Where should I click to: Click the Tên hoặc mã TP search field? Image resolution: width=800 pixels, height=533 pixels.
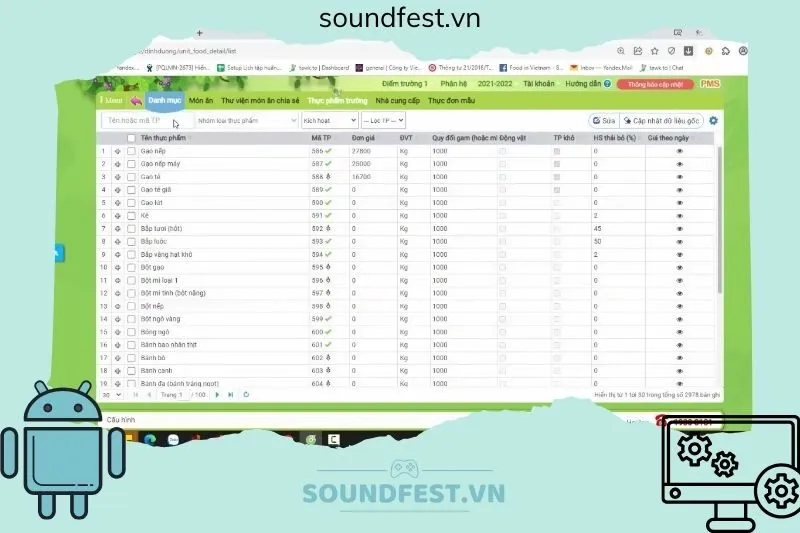pos(145,120)
